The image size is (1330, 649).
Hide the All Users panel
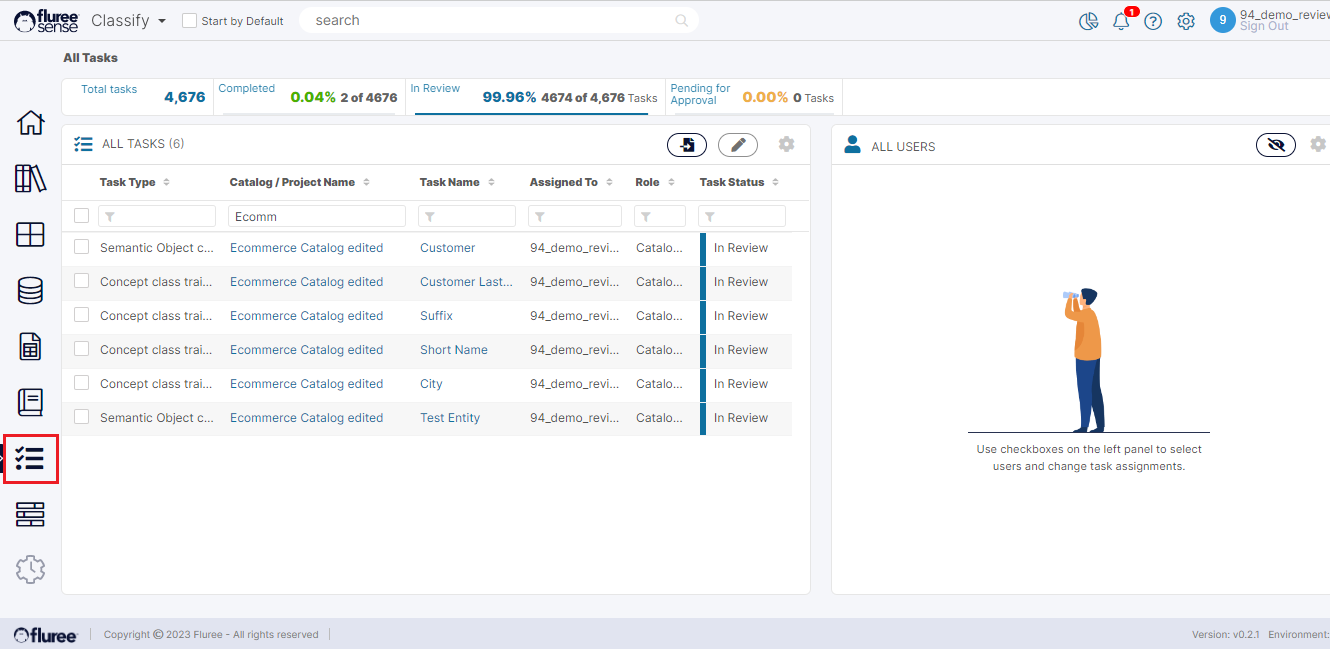[1275, 145]
